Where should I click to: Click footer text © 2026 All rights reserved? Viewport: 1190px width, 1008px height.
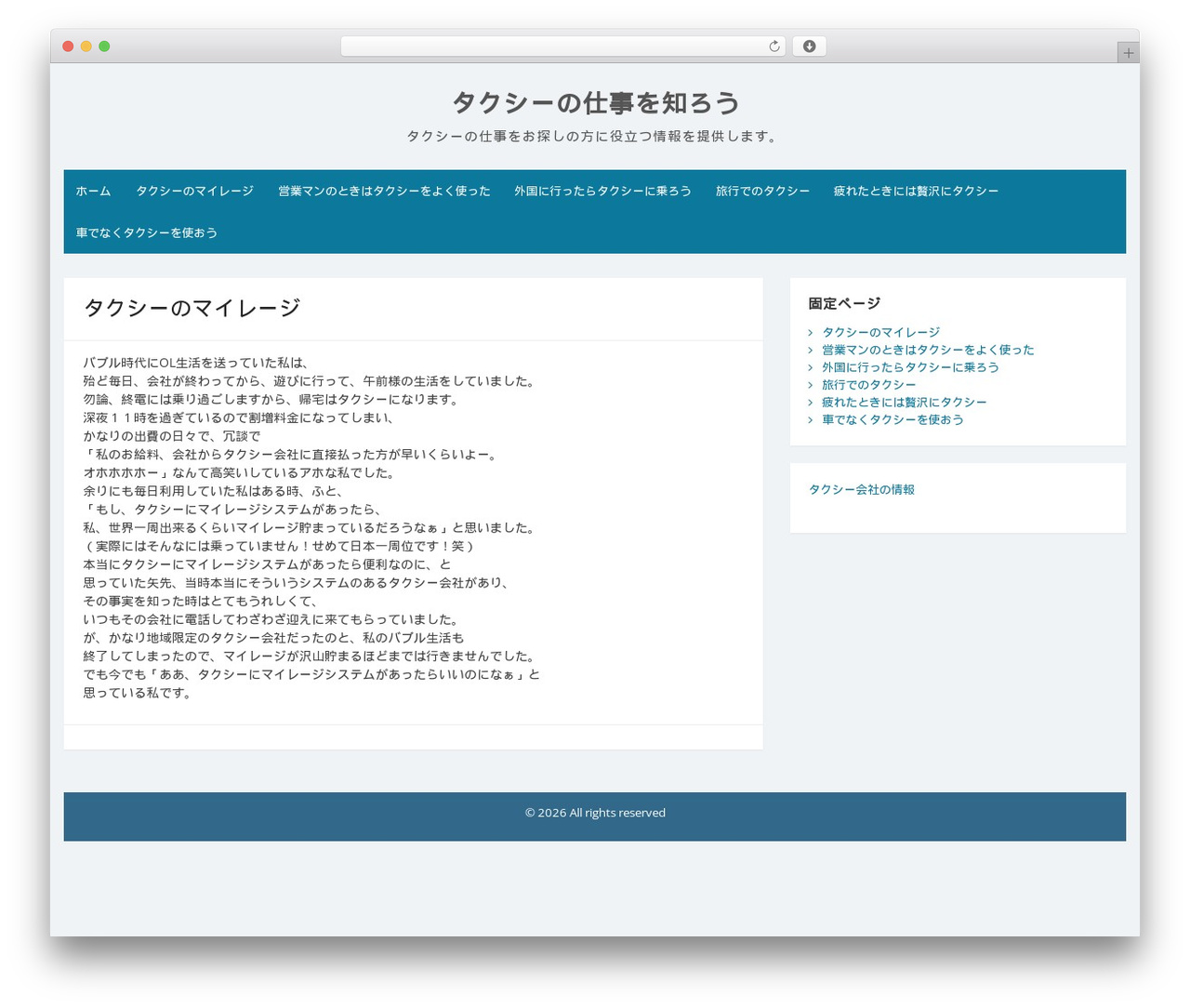tap(595, 813)
